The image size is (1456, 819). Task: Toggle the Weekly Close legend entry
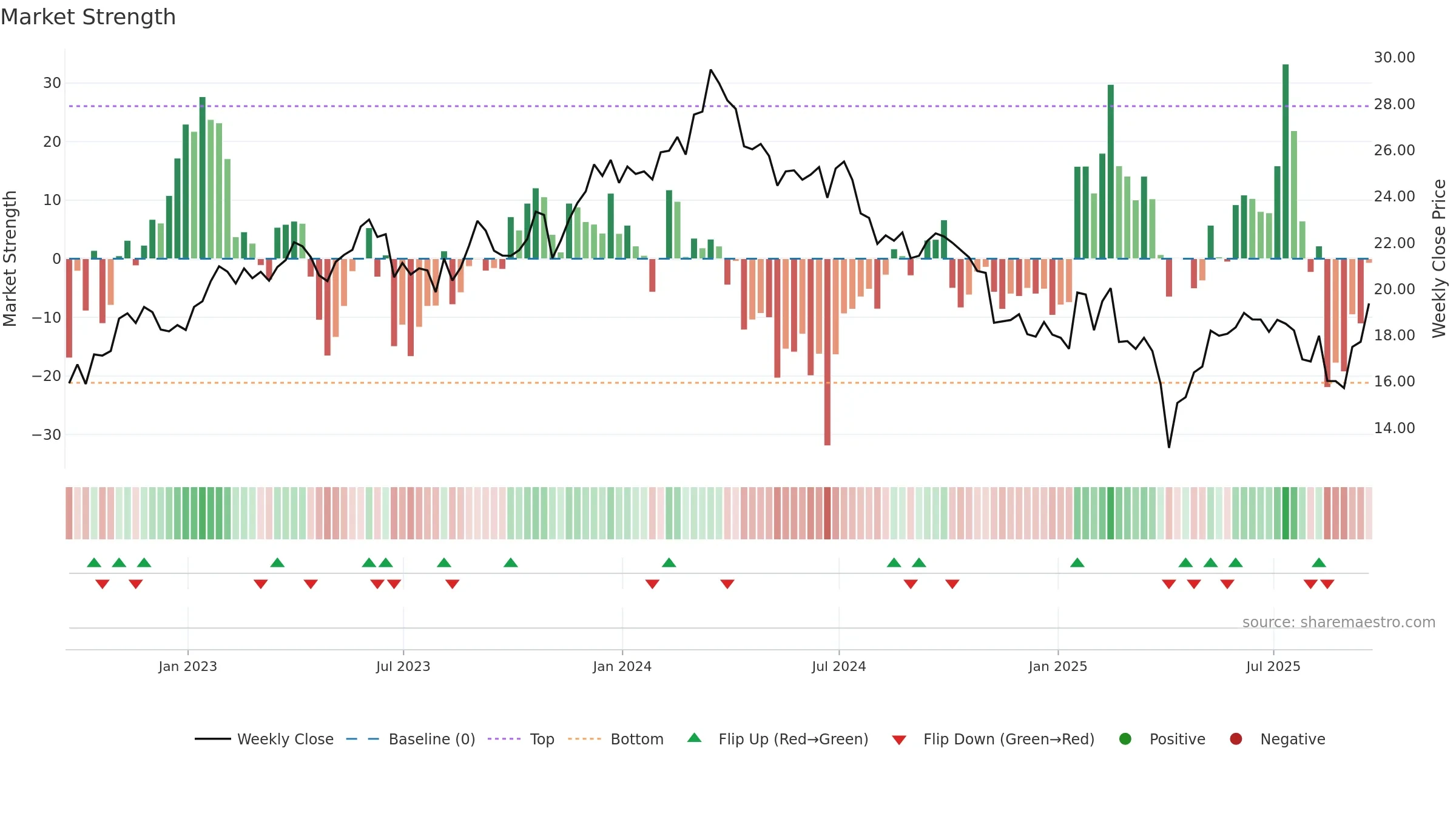(x=264, y=739)
